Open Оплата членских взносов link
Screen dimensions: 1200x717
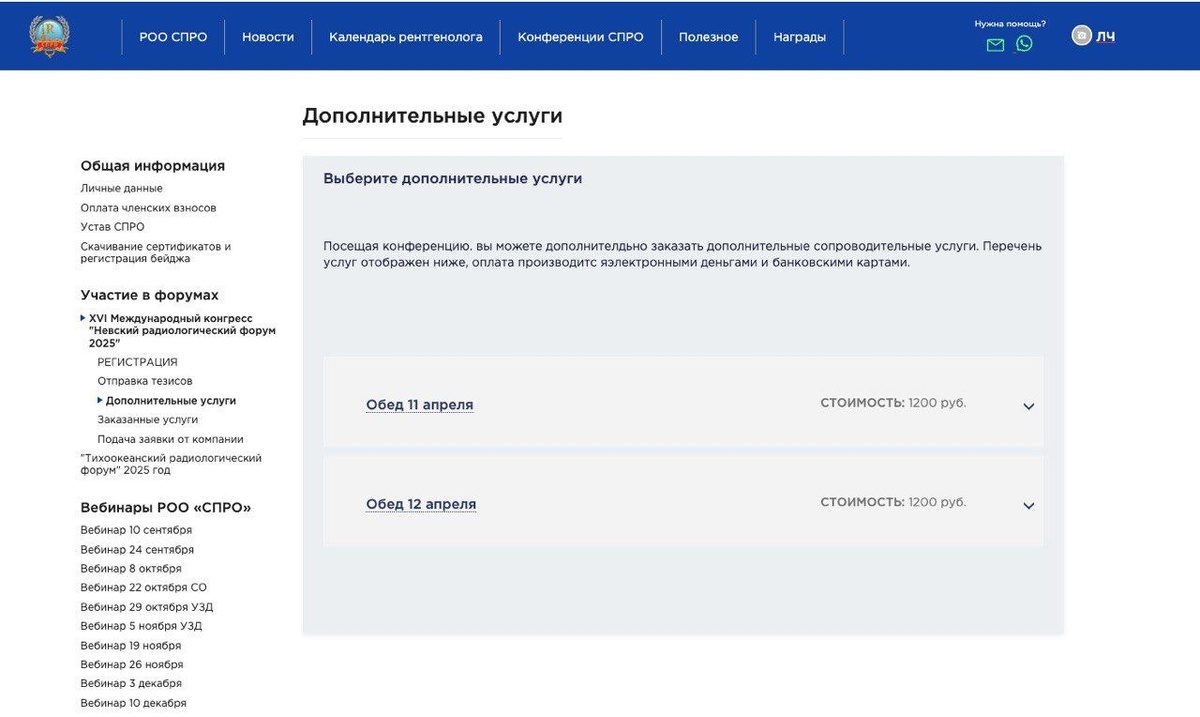pyautogui.click(x=148, y=208)
